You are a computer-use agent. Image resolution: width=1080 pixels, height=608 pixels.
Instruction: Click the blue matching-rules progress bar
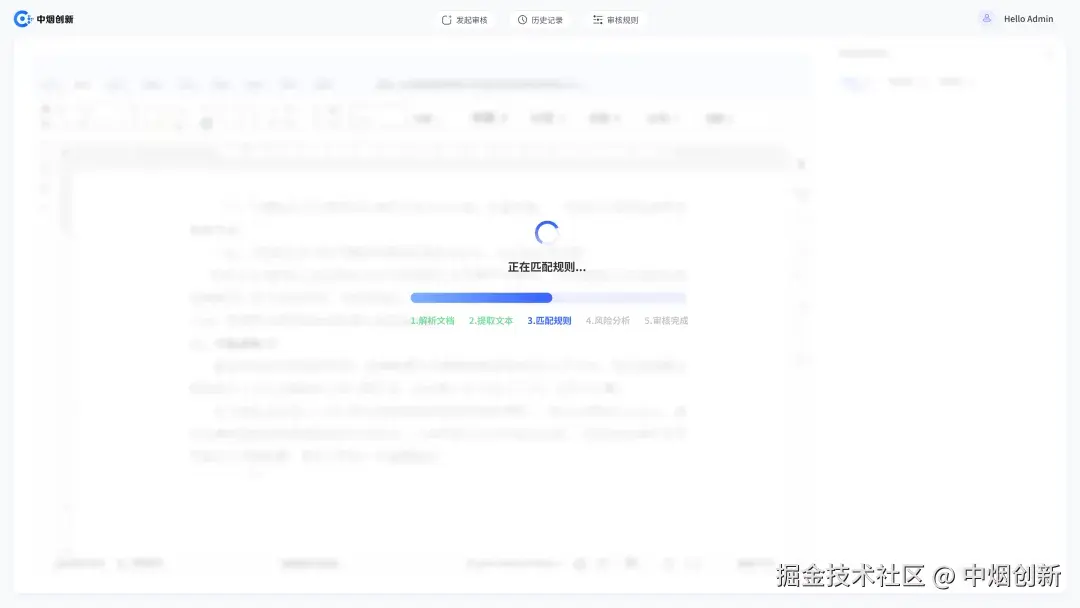(480, 297)
